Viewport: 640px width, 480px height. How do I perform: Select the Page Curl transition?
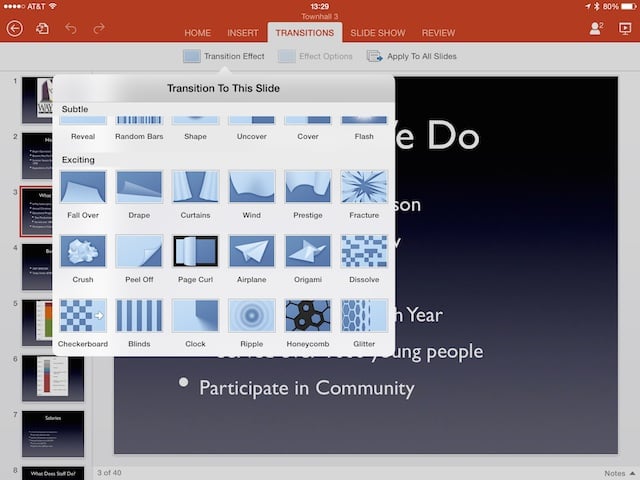click(x=196, y=251)
